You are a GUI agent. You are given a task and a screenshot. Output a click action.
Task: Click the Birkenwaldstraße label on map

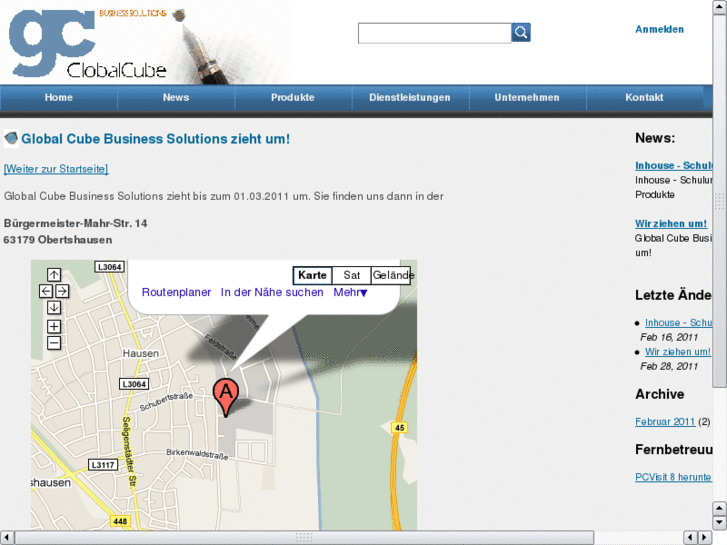pyautogui.click(x=198, y=454)
